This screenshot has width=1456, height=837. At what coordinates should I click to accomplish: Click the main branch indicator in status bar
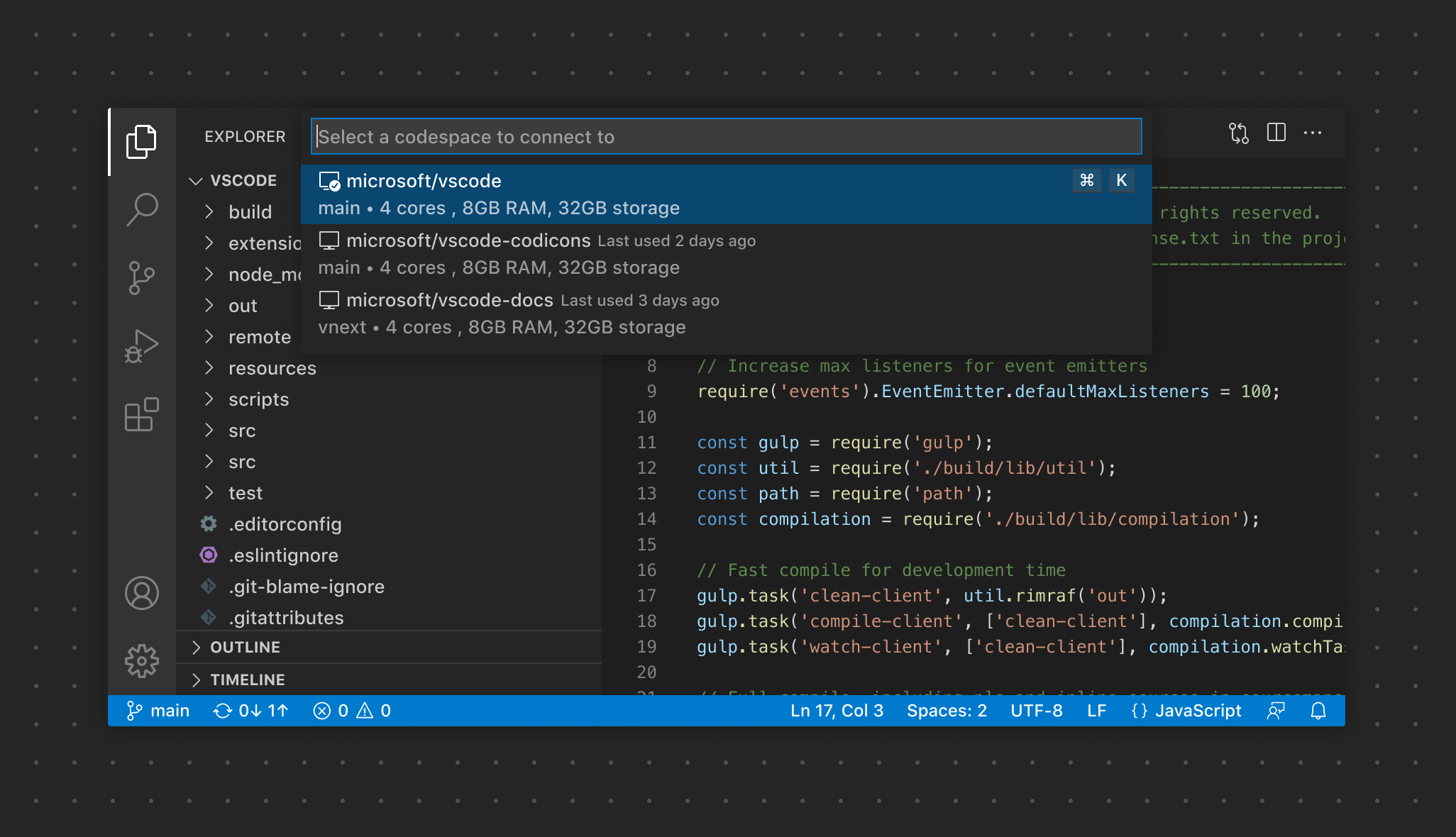click(x=158, y=711)
